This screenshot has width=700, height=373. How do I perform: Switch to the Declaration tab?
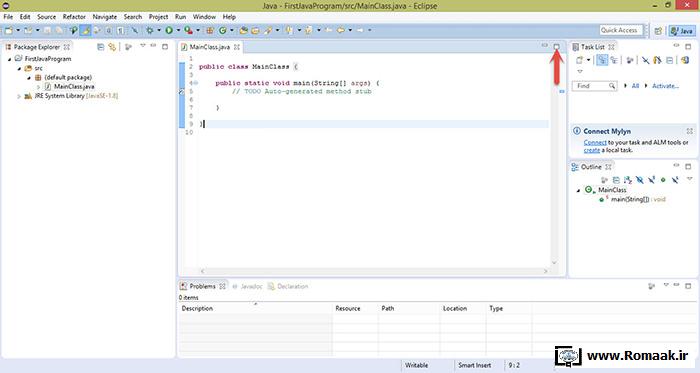tap(288, 286)
